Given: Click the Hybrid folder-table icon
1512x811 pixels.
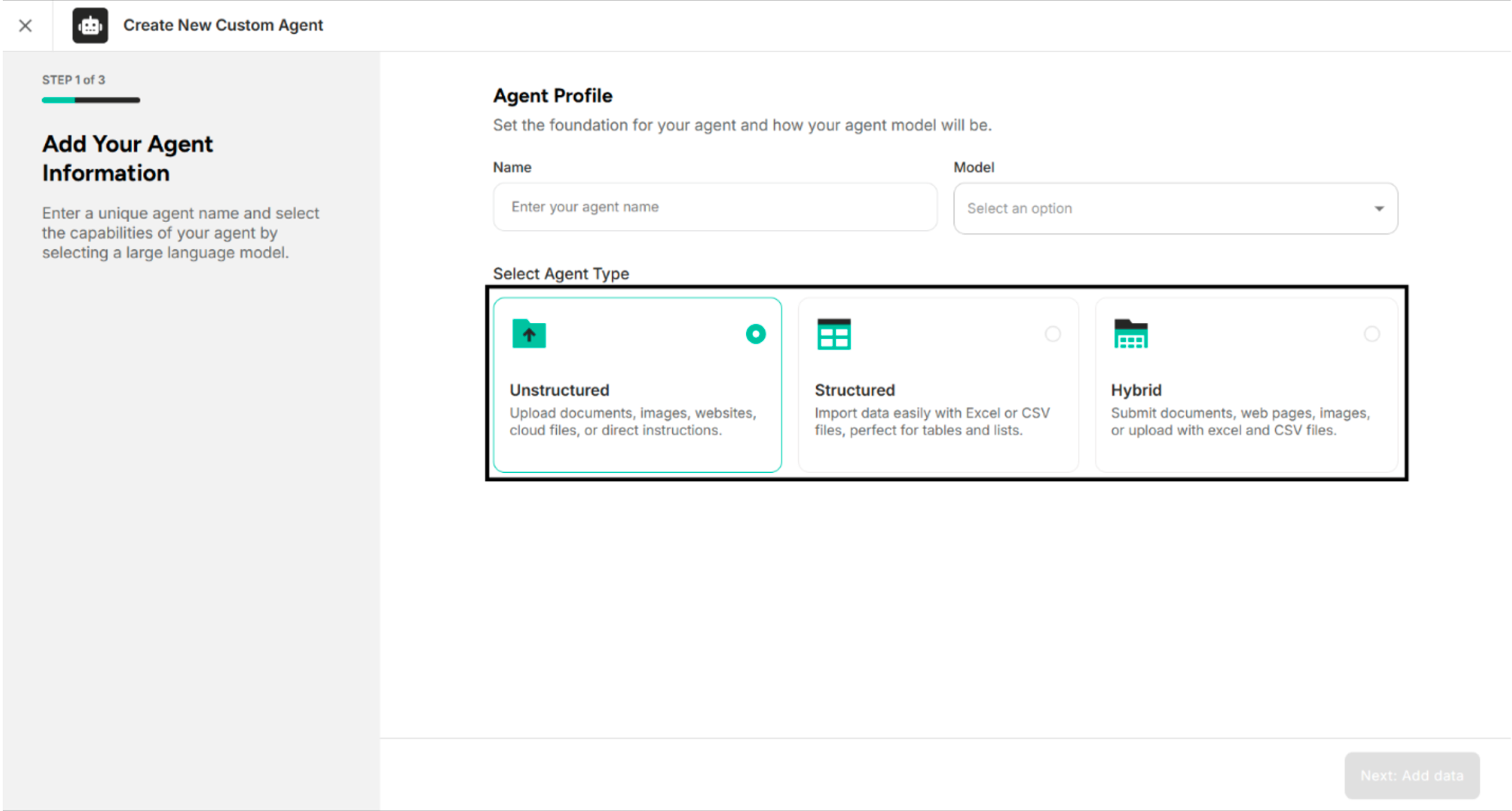Looking at the screenshot, I should point(1131,334).
